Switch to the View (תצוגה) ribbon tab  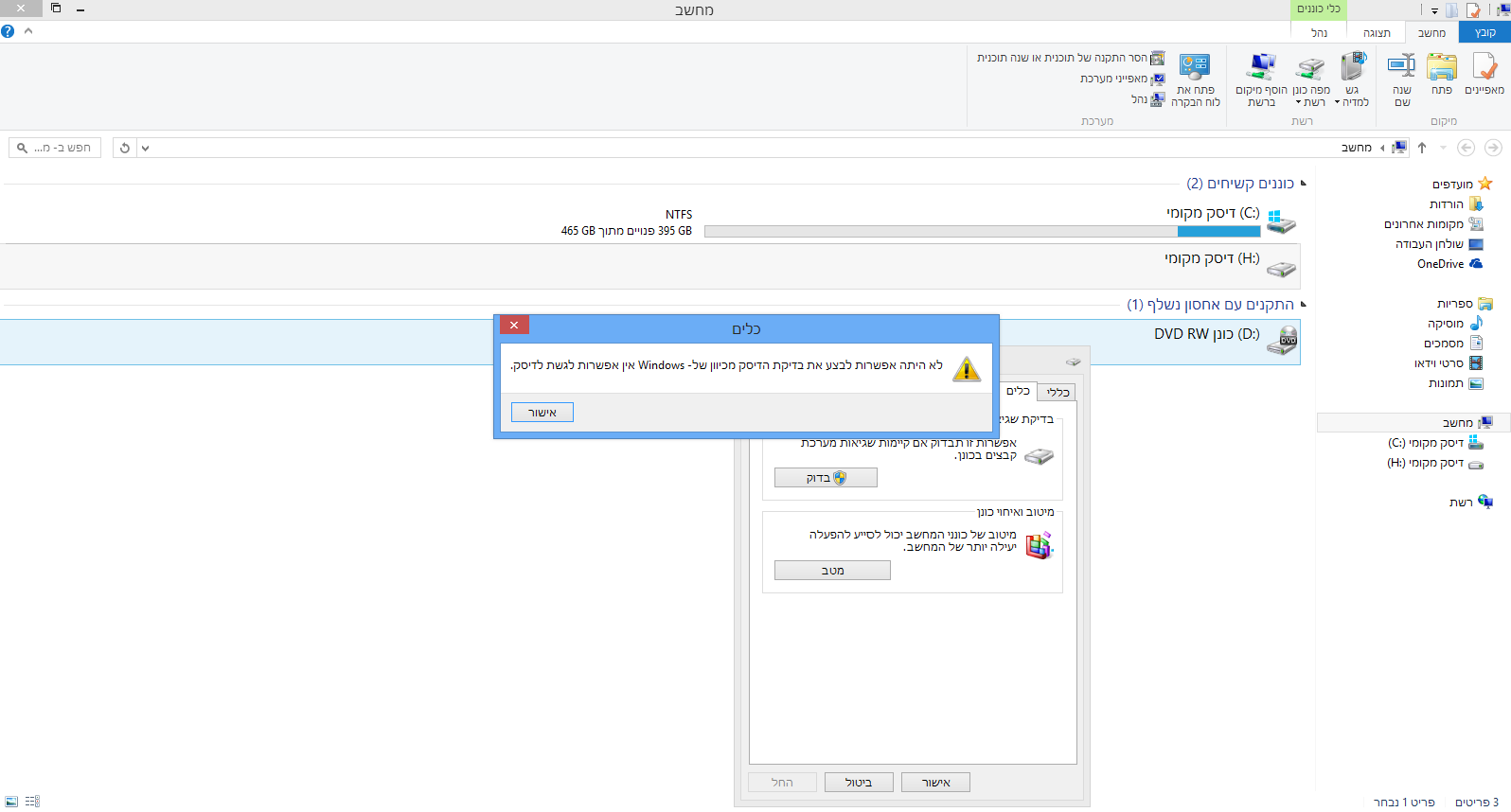[x=1377, y=33]
